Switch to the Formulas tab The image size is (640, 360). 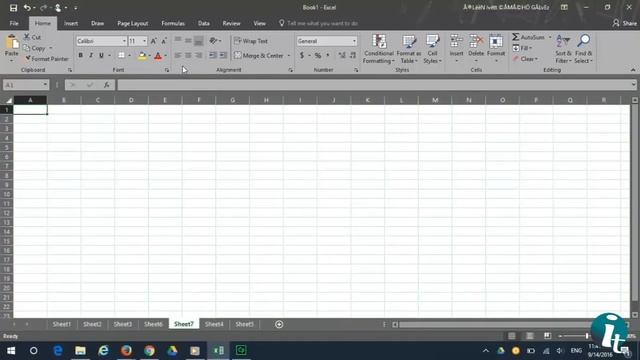click(173, 23)
